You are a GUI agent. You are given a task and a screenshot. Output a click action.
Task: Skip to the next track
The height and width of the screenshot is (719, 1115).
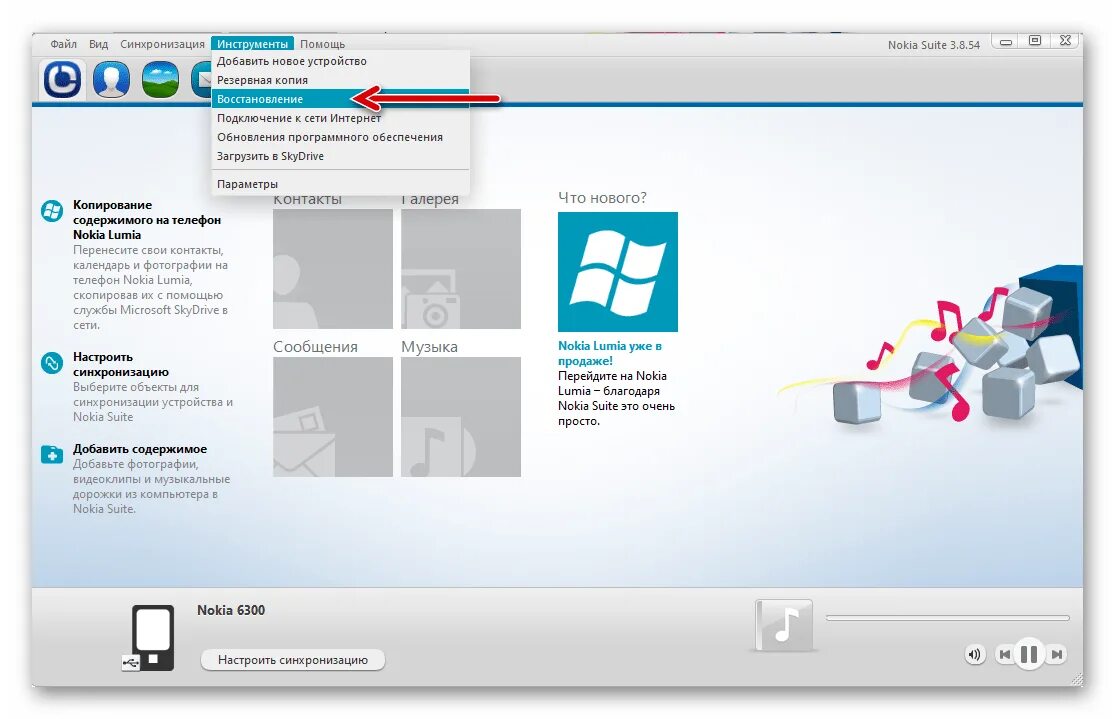(1057, 654)
